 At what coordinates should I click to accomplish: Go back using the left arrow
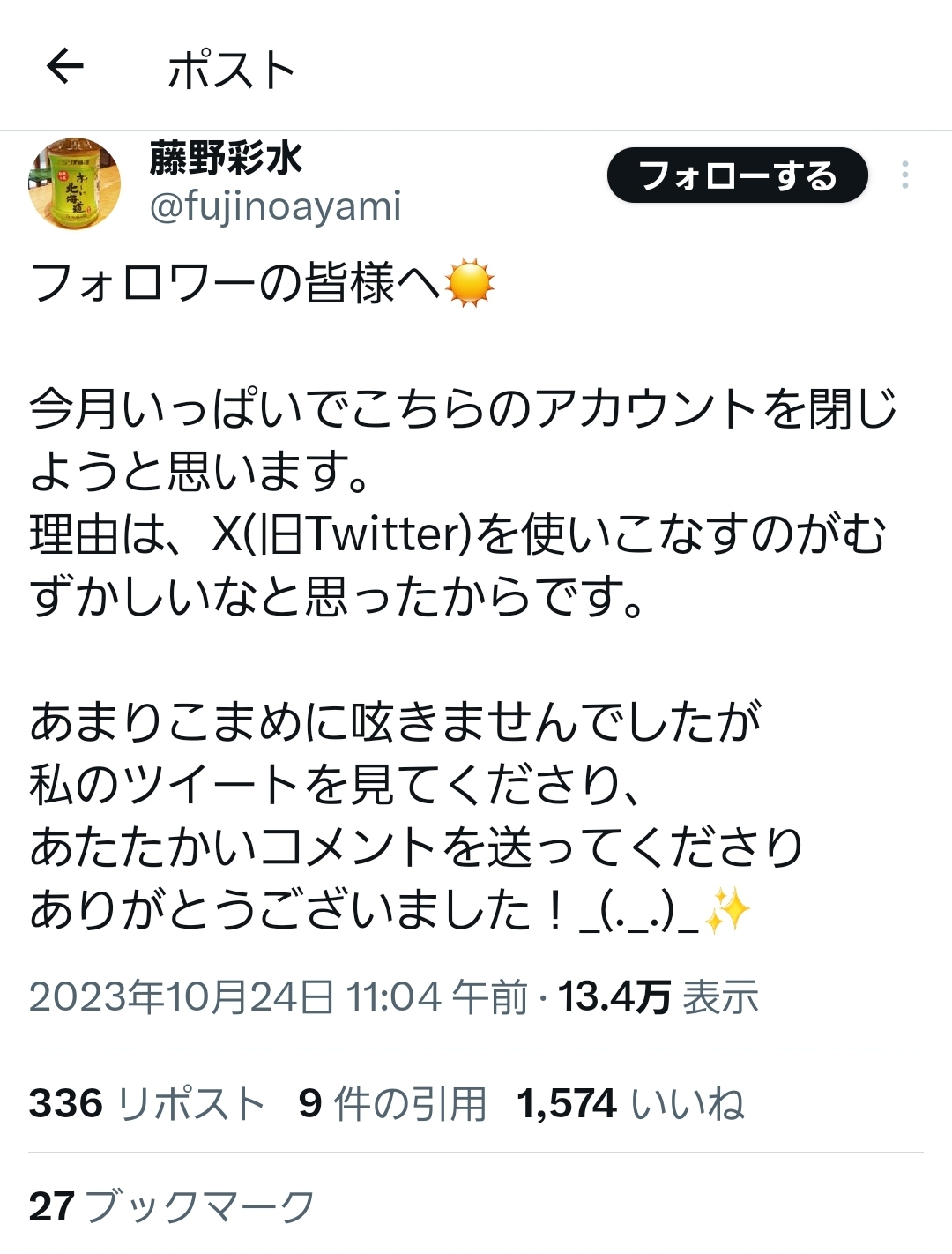click(64, 67)
